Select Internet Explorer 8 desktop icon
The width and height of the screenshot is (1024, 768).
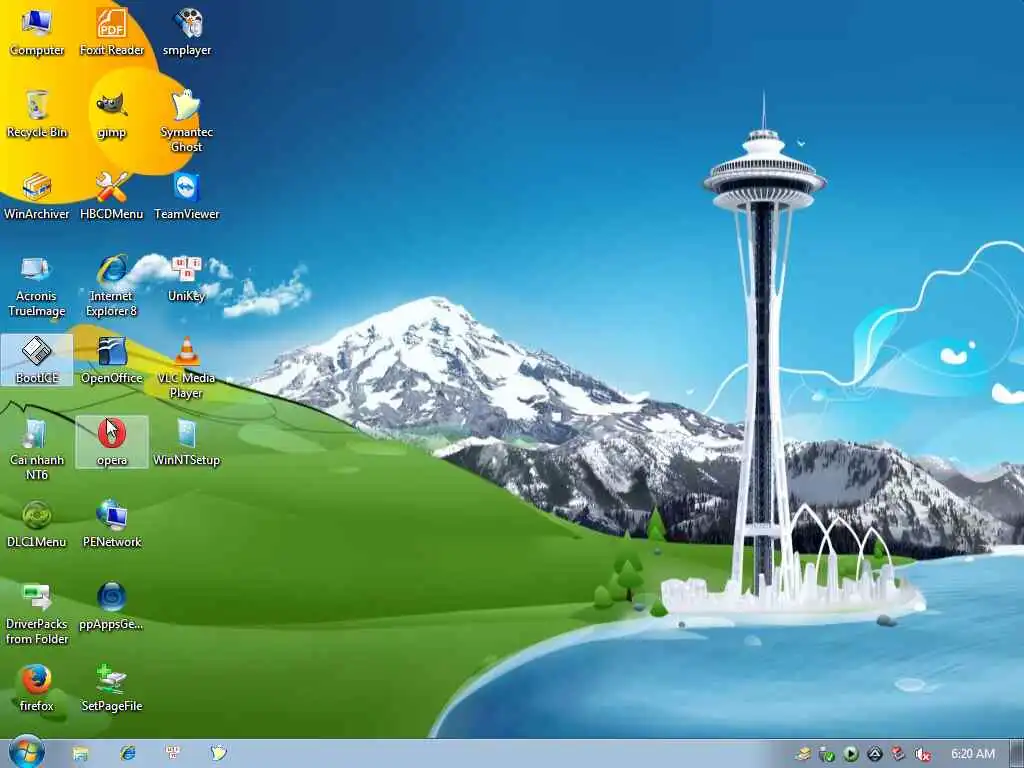coord(112,286)
